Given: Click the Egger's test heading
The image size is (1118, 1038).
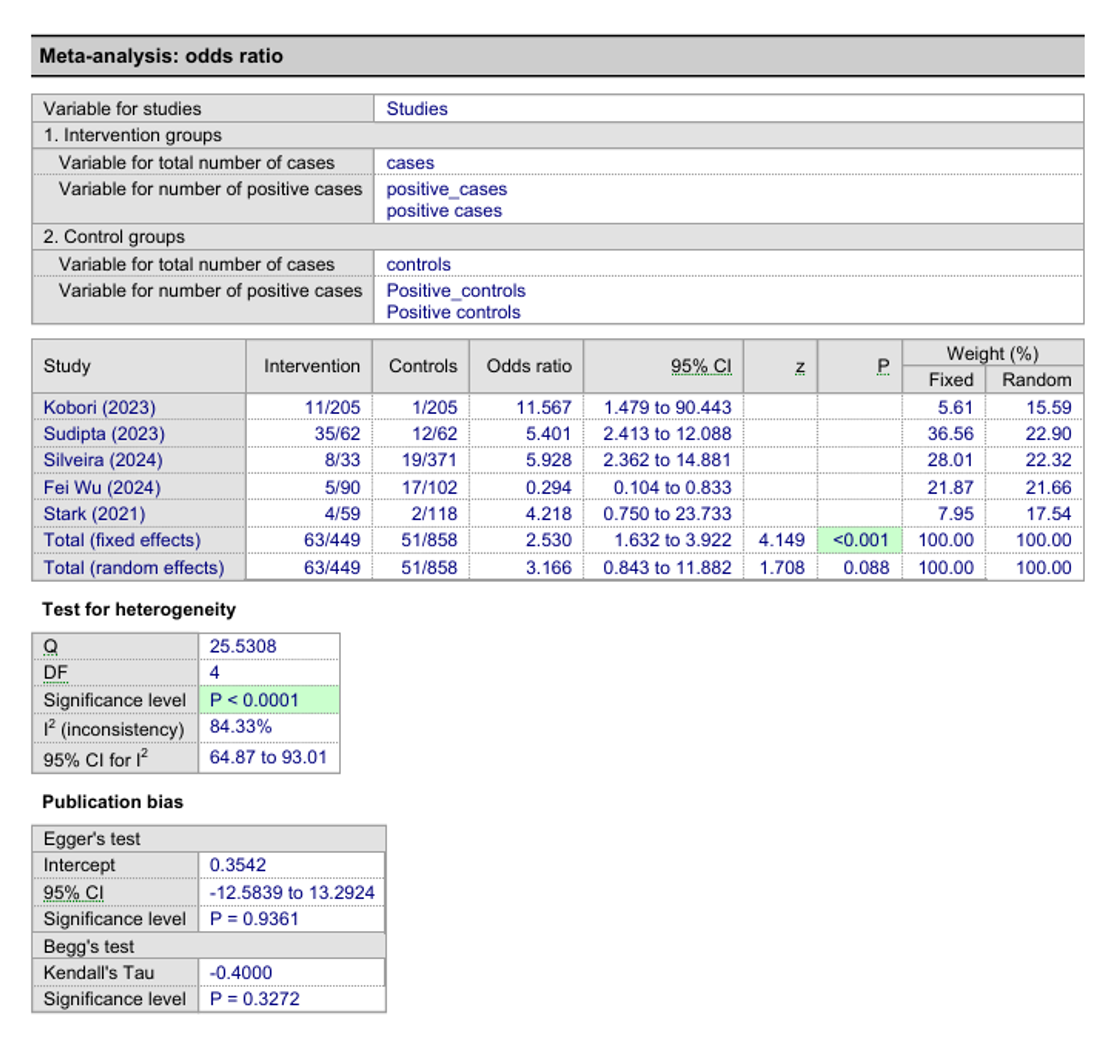Looking at the screenshot, I should pos(92,838).
